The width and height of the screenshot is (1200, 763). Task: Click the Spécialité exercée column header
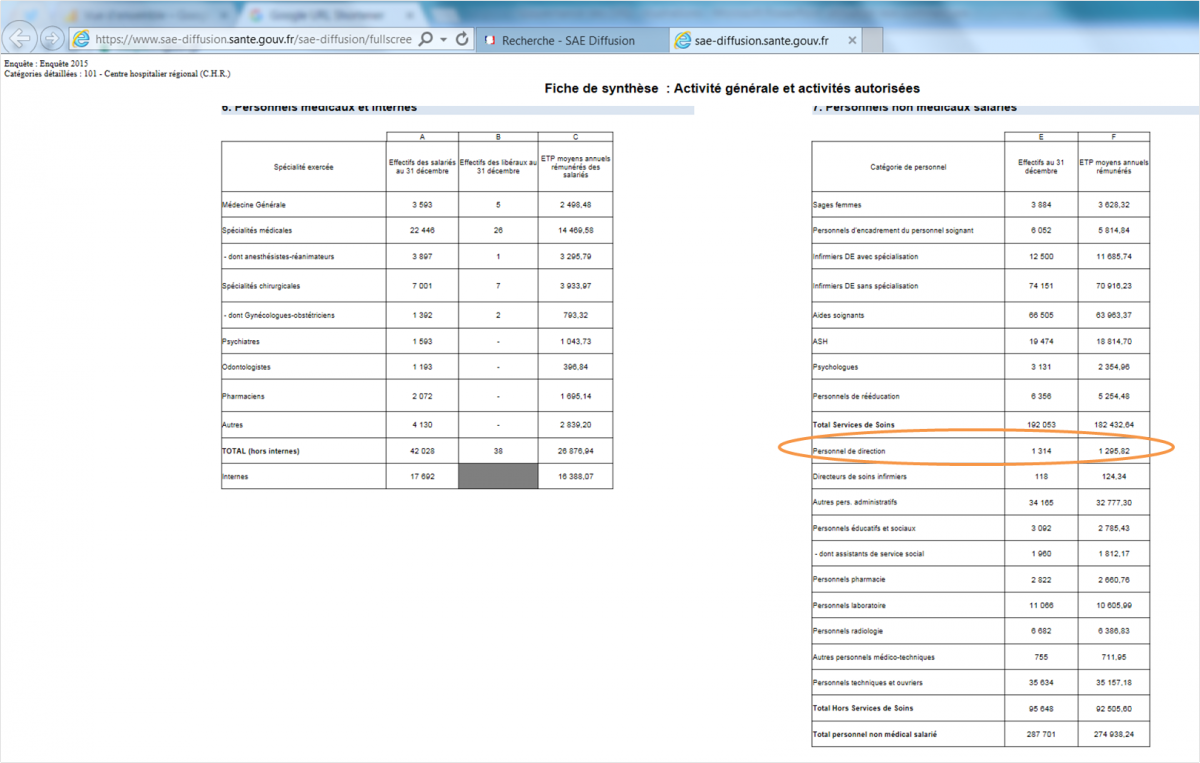[x=303, y=167]
